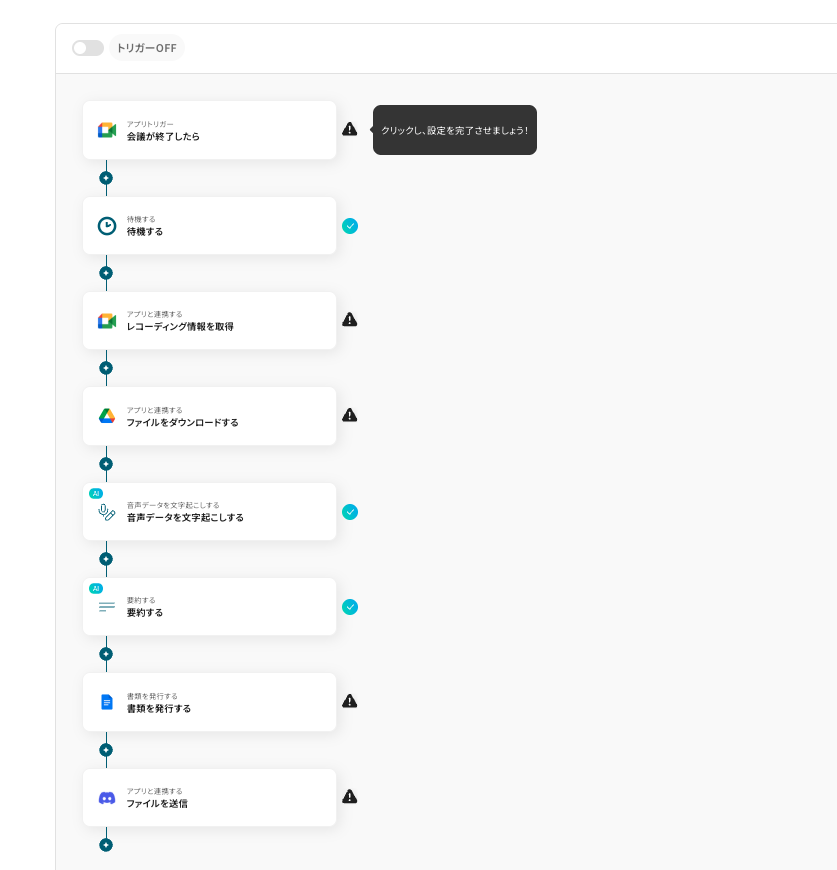Click the トリガーOFF label
The image size is (837, 870).
146,48
